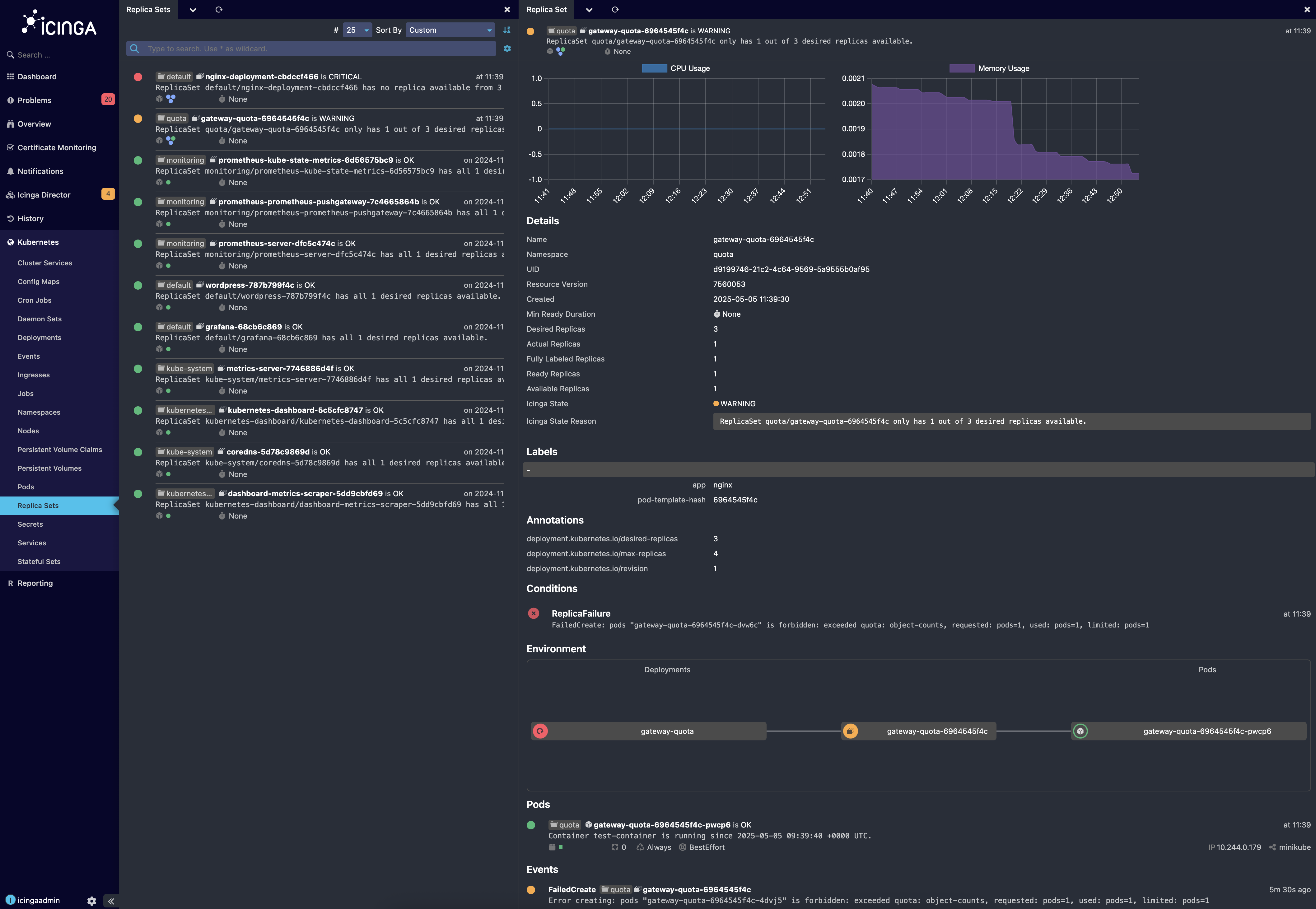
Task: Select Persistent Volume Claims item
Action: click(60, 450)
